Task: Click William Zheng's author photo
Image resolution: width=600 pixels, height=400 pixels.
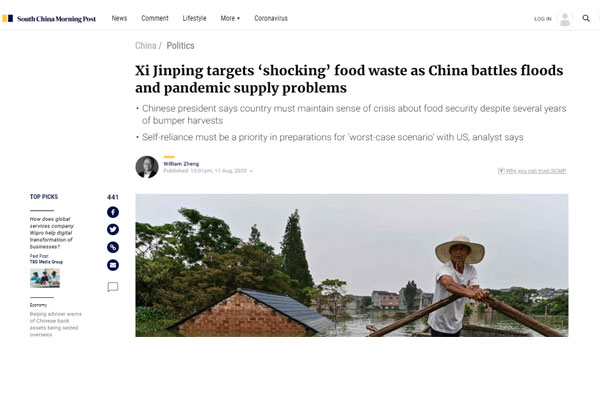Action: (147, 167)
